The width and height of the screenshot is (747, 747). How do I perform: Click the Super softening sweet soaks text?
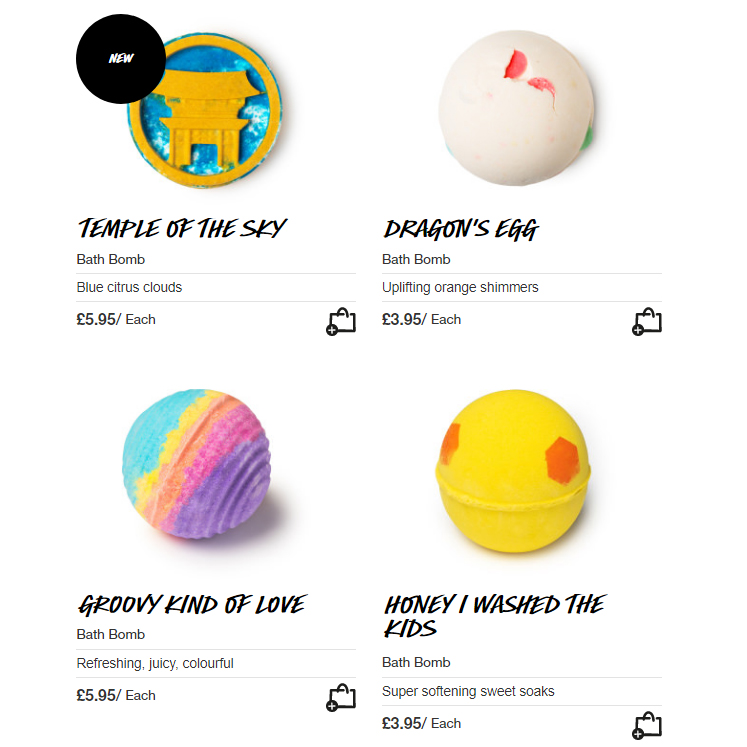[468, 691]
